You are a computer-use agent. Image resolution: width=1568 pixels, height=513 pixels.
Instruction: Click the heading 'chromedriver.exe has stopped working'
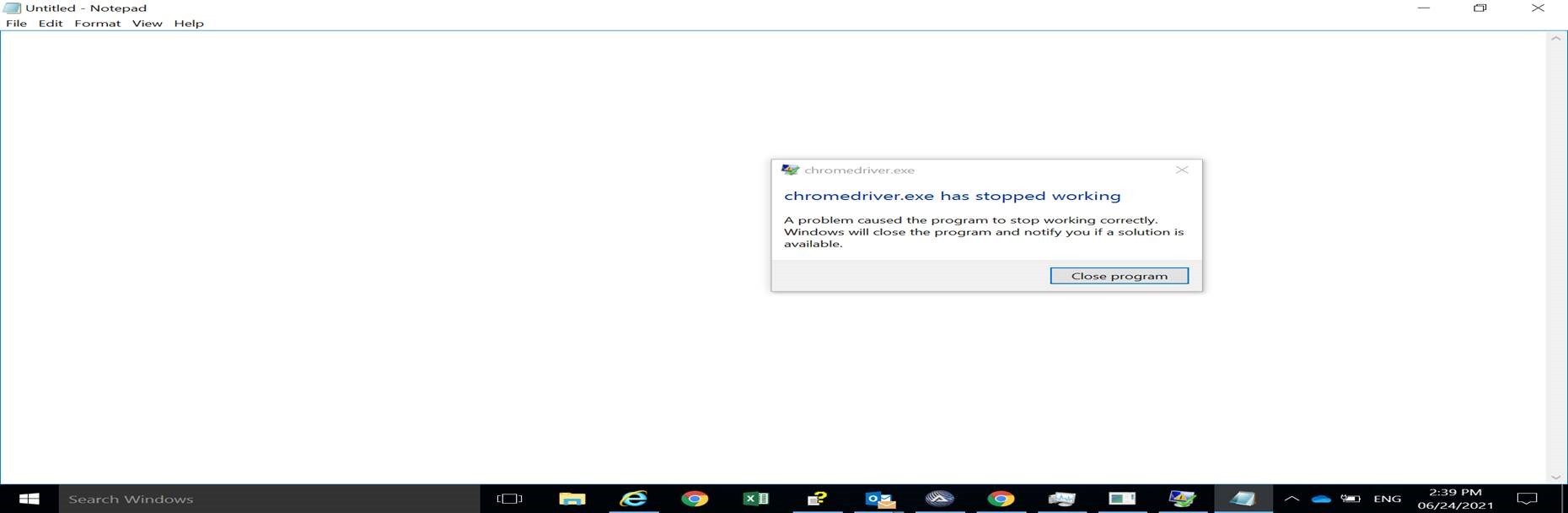(x=953, y=196)
